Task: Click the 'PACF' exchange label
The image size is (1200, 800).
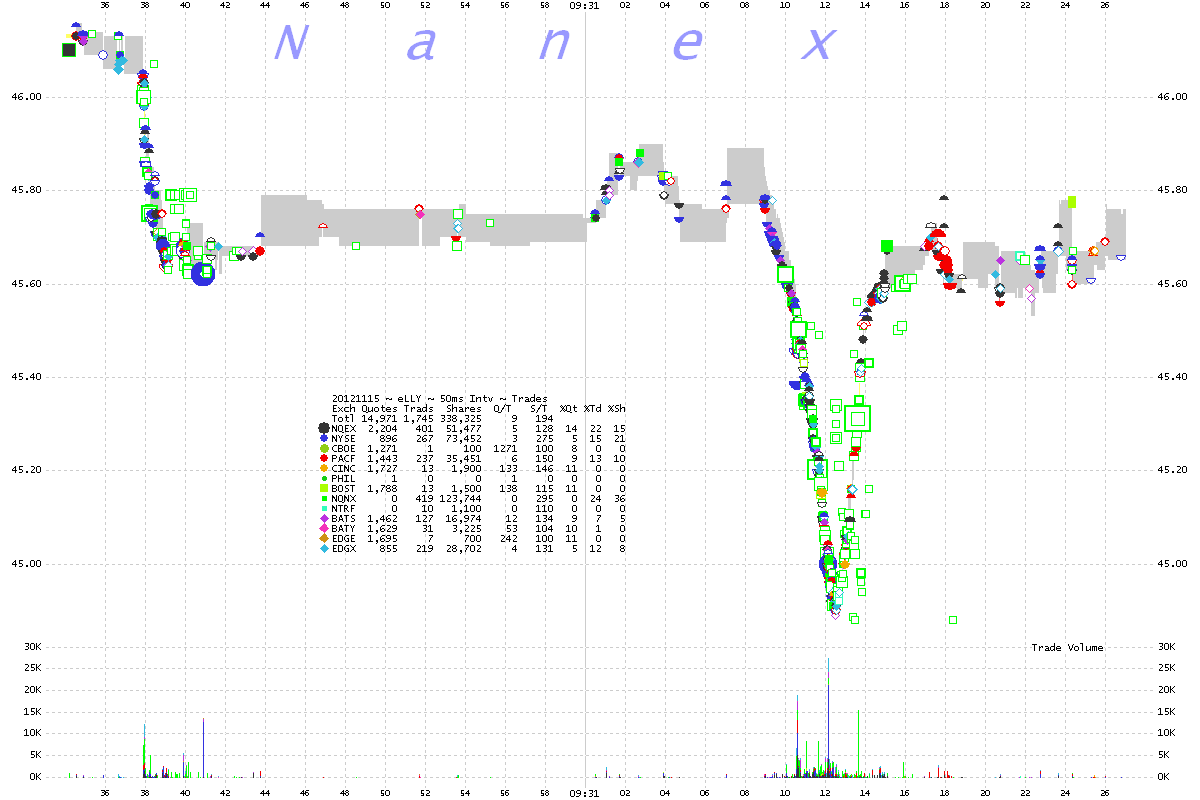Action: point(344,458)
